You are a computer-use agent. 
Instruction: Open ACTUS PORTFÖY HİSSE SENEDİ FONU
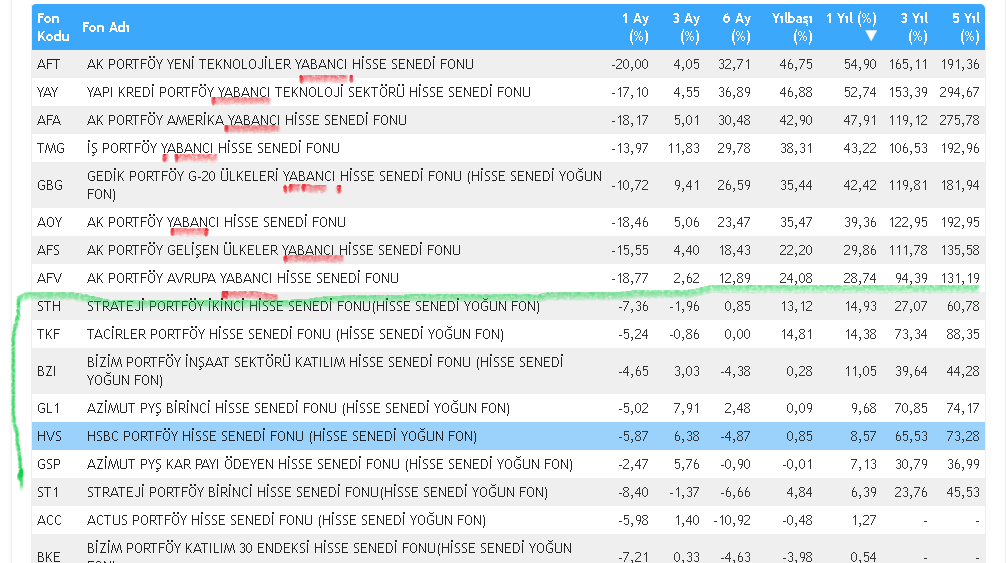(x=286, y=521)
